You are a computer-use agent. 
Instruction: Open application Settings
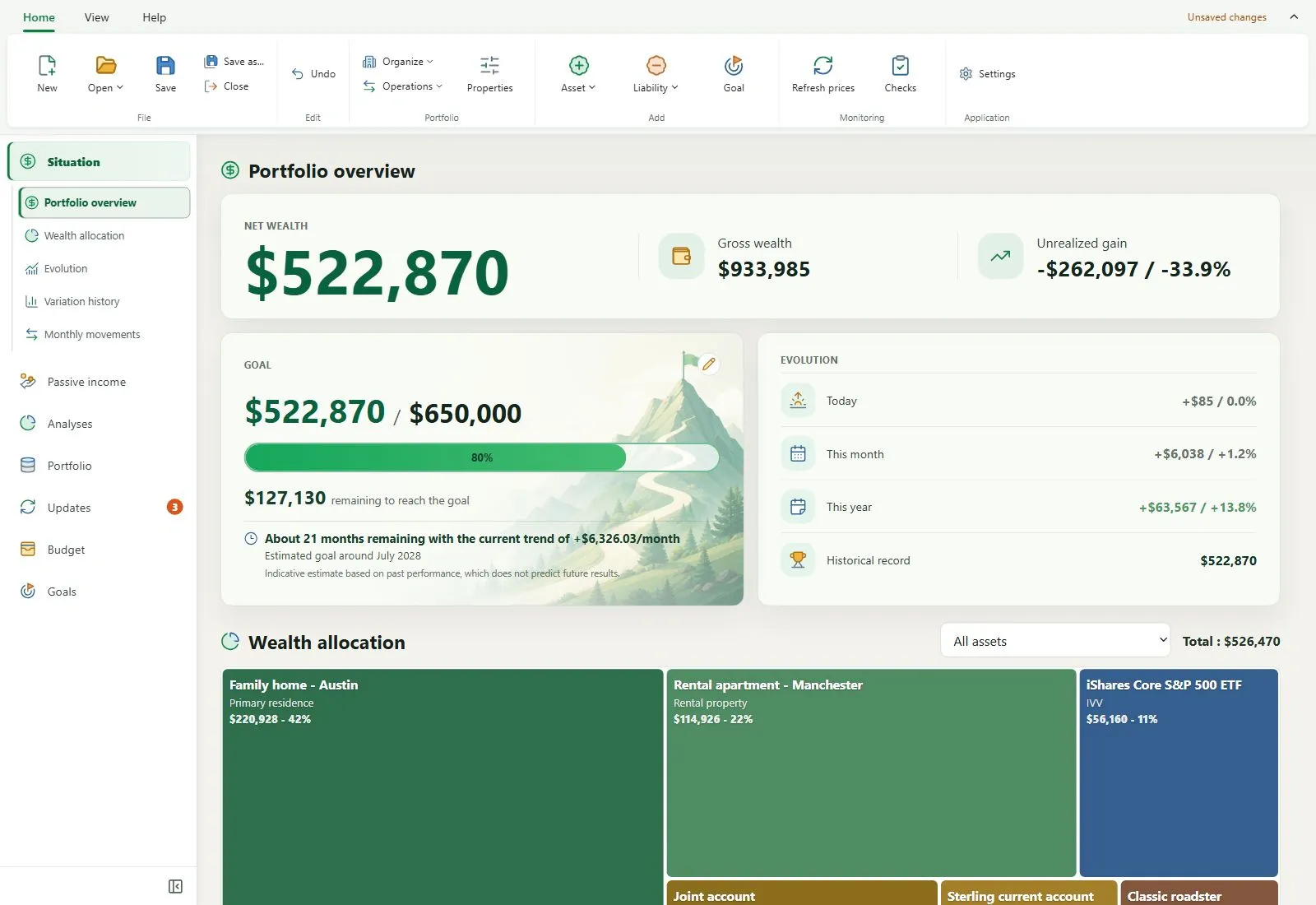click(x=987, y=74)
